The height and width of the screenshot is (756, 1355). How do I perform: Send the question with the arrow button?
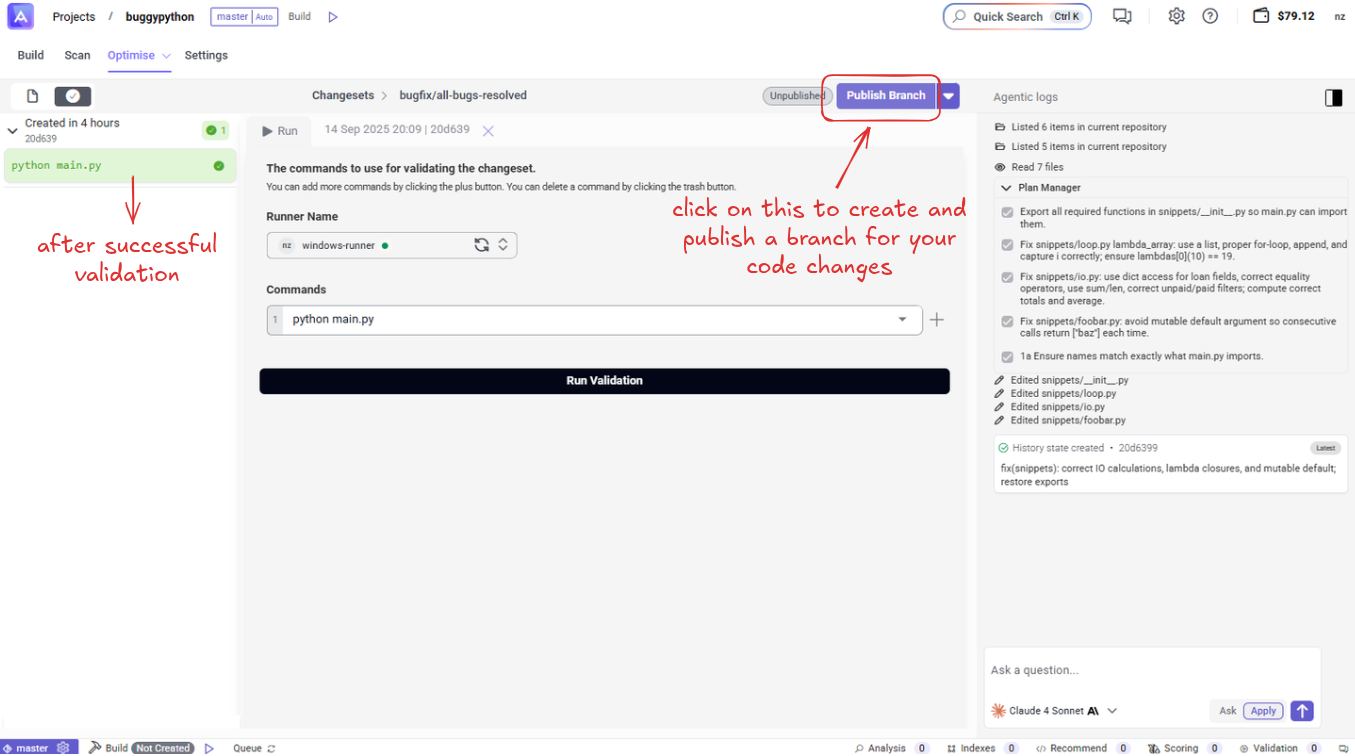pos(1301,711)
